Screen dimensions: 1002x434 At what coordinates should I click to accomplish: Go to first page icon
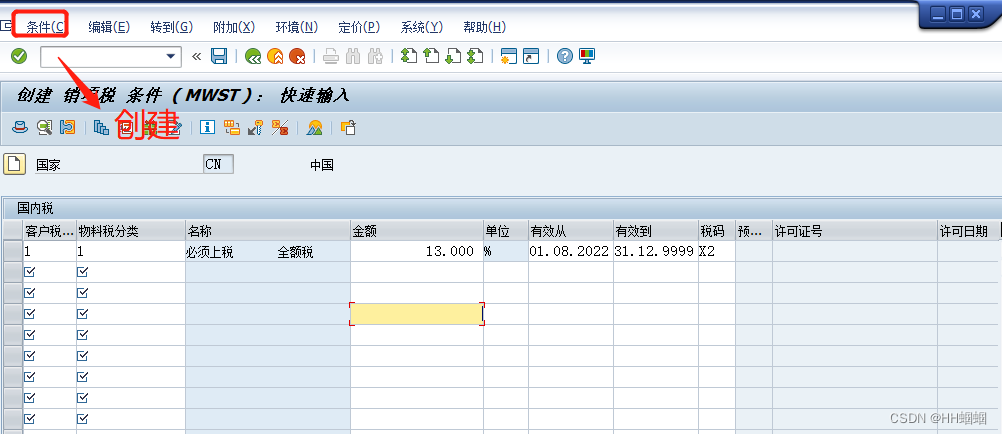coord(408,57)
